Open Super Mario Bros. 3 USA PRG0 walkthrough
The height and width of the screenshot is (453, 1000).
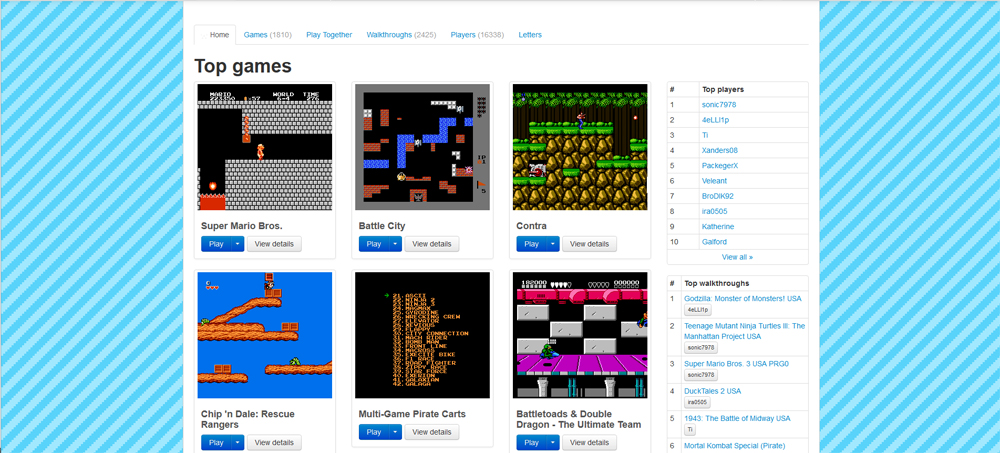737,364
